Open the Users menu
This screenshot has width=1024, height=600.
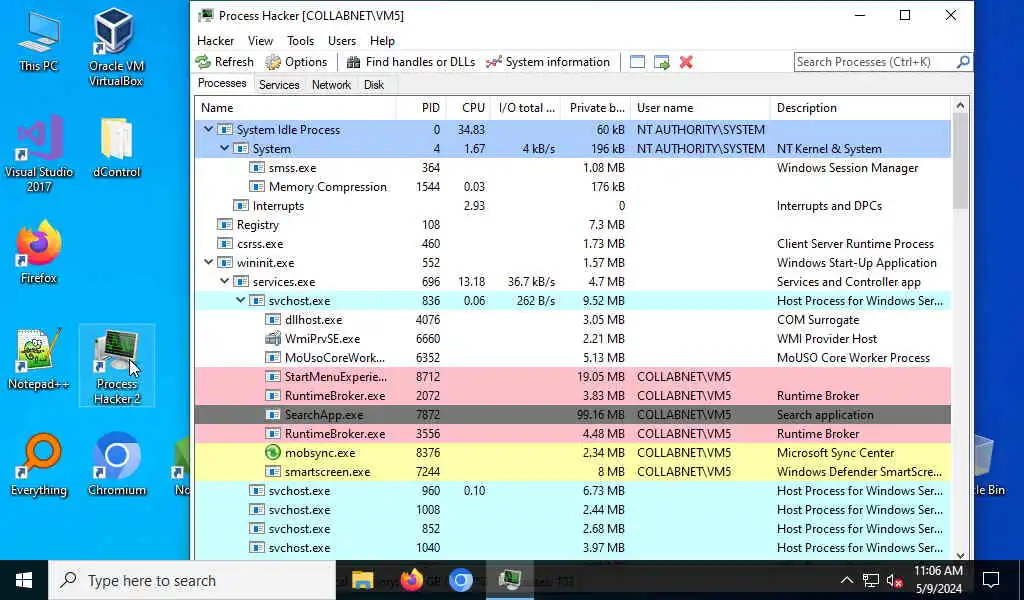(x=342, y=40)
